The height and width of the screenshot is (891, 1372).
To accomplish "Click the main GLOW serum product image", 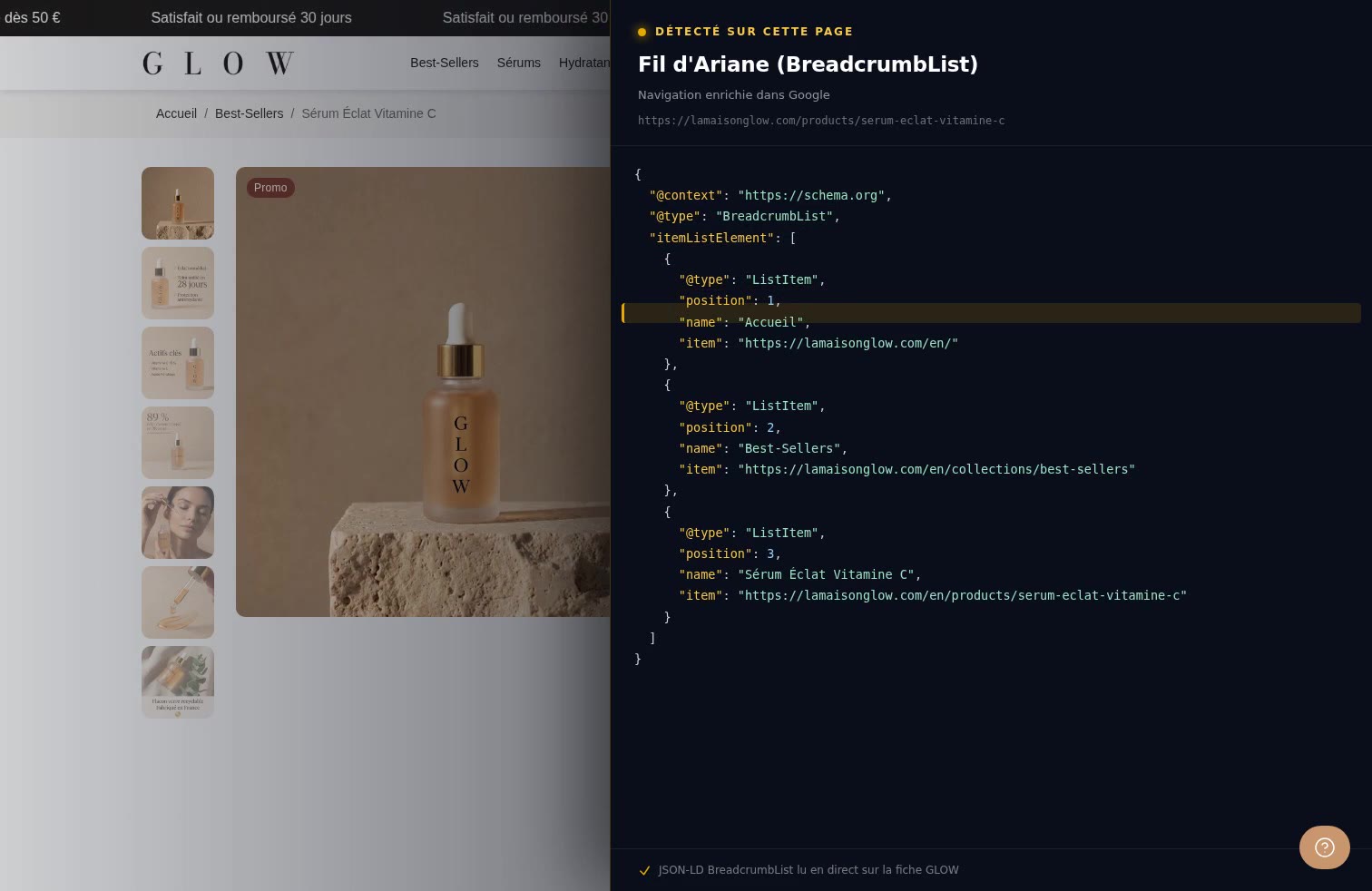I will [423, 392].
